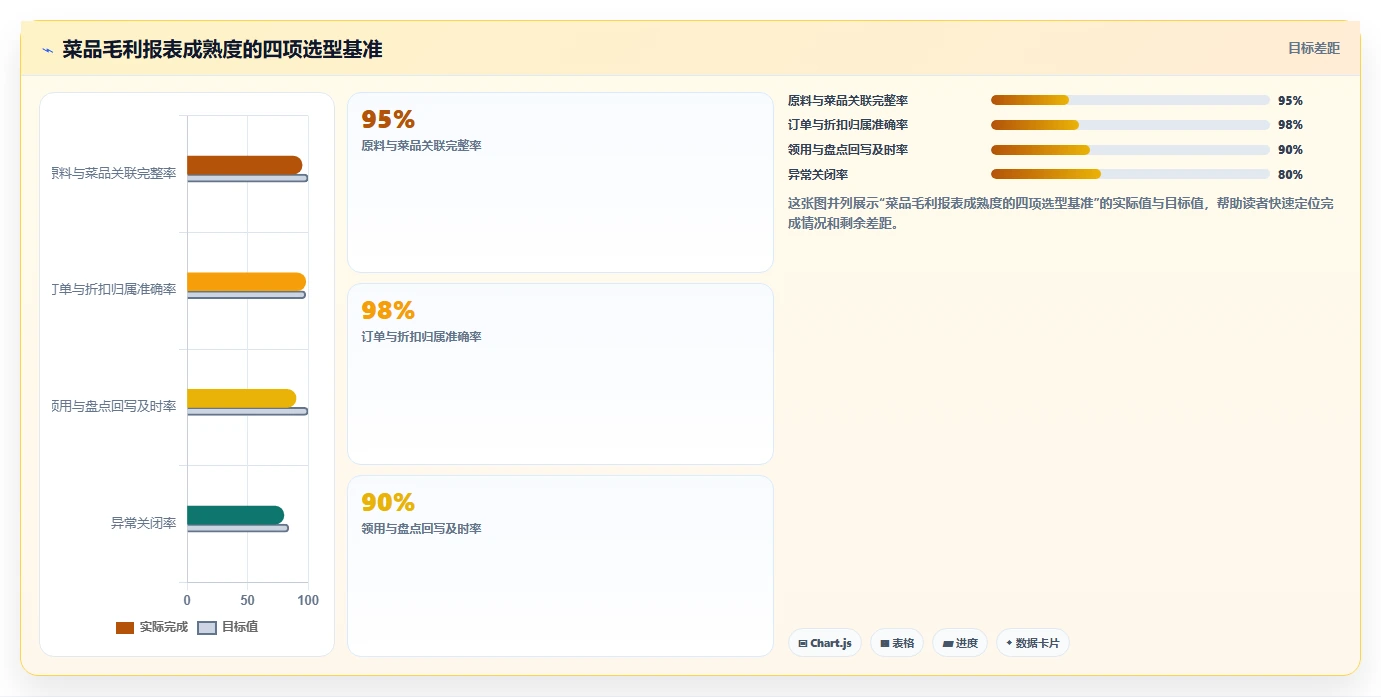Click the axis tick label 100
Screen dimensions: 1381x697
coord(308,600)
